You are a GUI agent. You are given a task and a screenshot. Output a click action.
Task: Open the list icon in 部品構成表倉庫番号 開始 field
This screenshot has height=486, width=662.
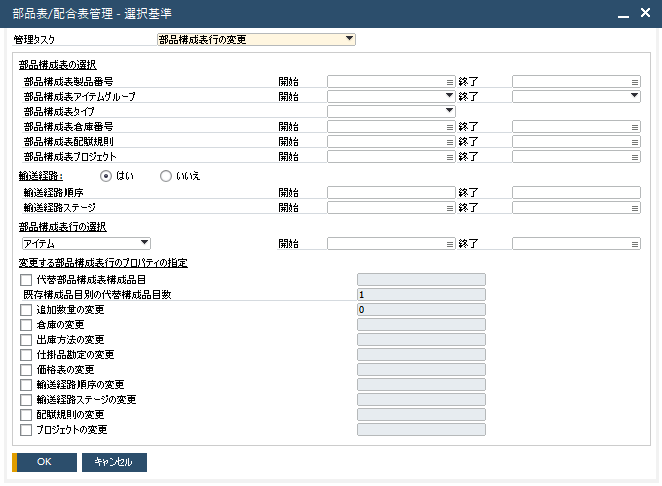(450, 127)
